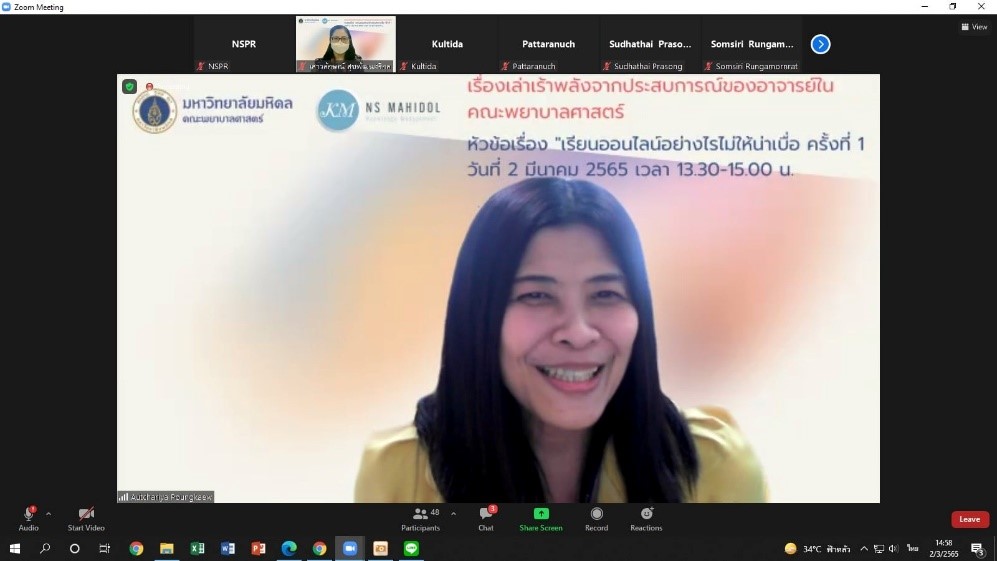Viewport: 997px width, 561px height.
Task: Open the clock showing 14:58
Action: click(x=944, y=548)
